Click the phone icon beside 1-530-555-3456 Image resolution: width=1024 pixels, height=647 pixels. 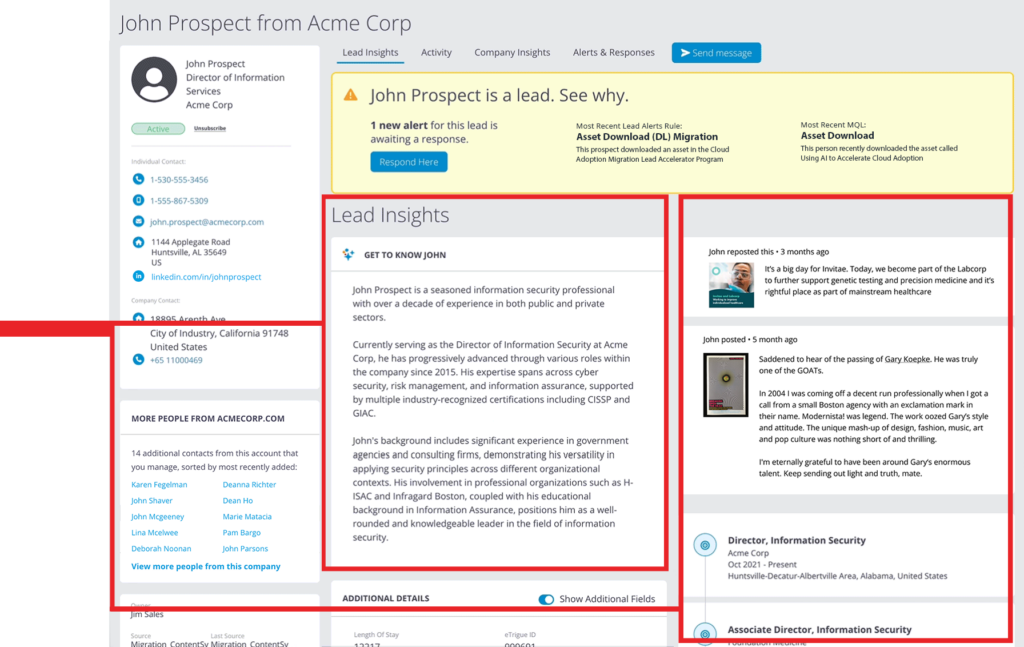(x=138, y=179)
